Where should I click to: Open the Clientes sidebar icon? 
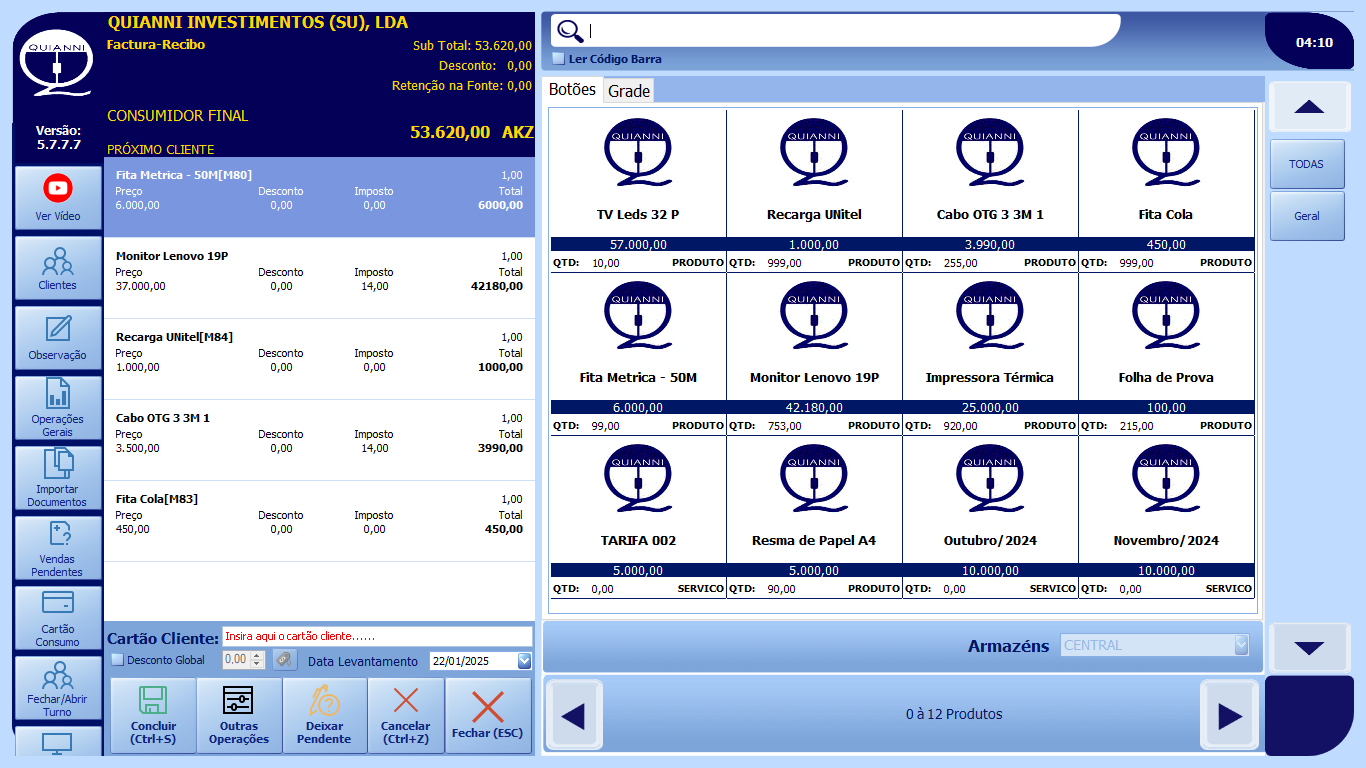[x=58, y=268]
